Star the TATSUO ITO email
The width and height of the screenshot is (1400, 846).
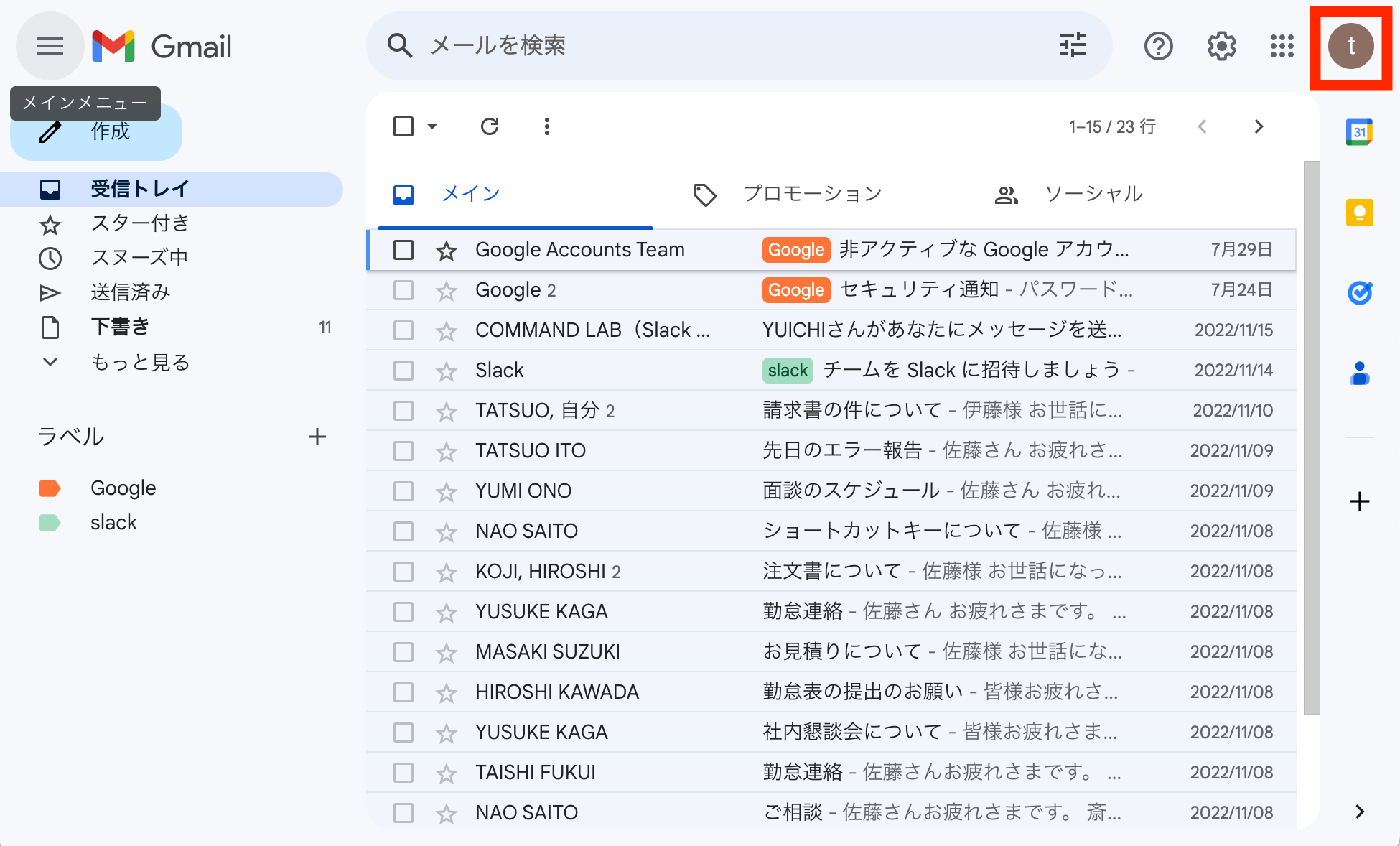[447, 452]
